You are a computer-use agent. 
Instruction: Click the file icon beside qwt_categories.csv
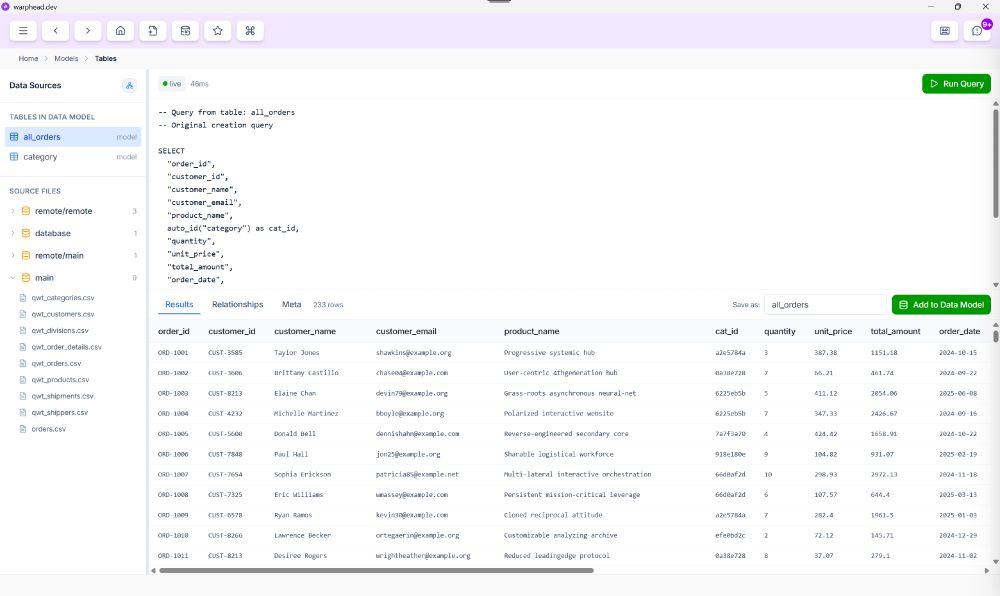(23, 298)
